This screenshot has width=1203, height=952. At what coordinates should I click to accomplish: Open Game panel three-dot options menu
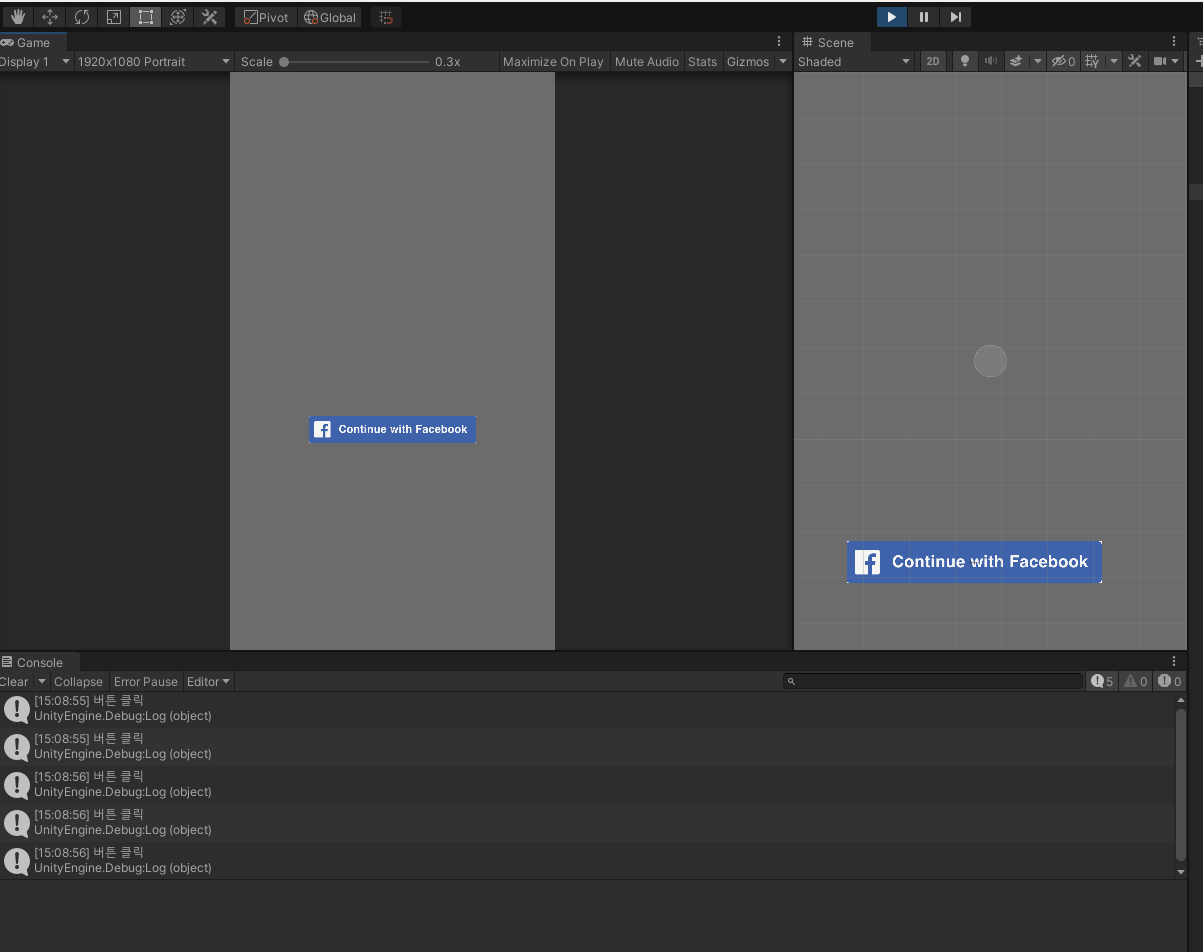(779, 42)
